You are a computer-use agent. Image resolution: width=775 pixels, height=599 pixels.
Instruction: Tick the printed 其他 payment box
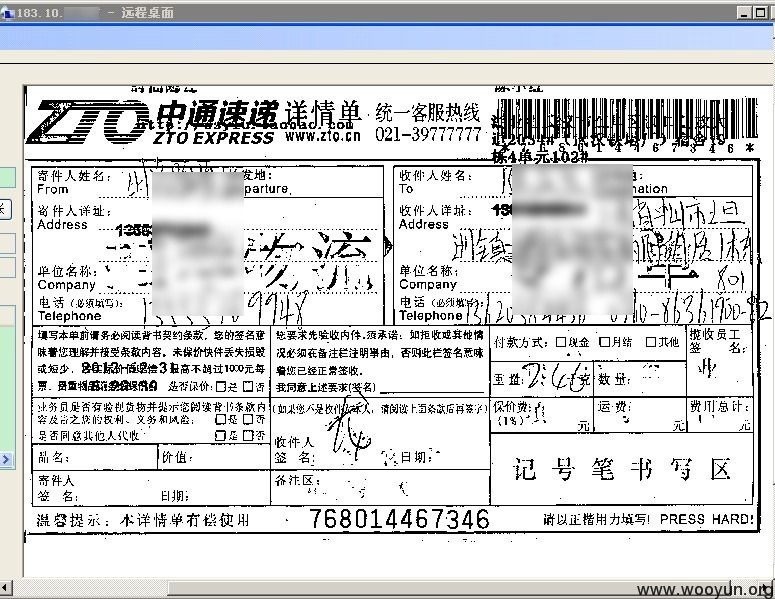(x=650, y=342)
